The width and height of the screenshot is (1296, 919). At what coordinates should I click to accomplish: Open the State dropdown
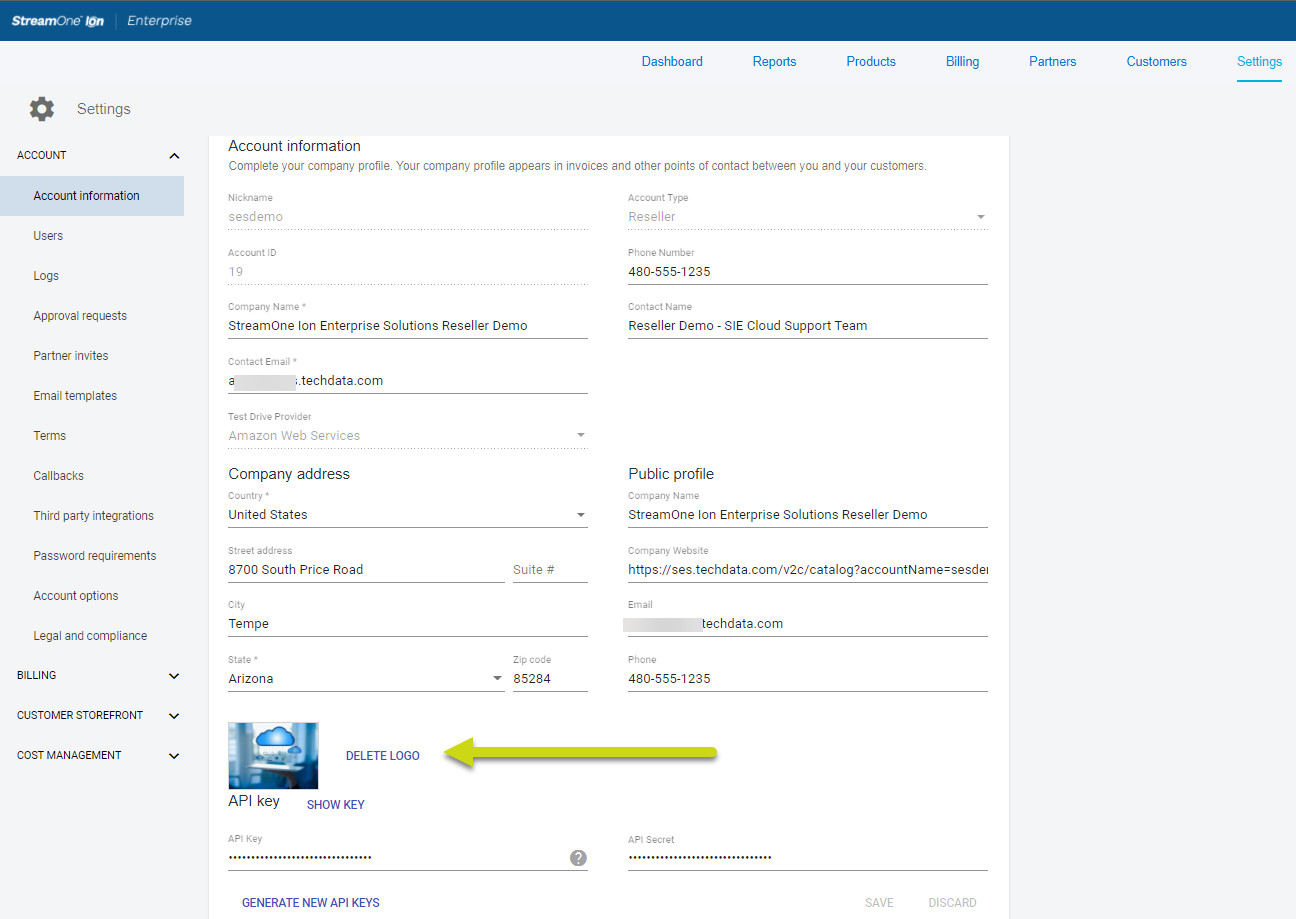click(x=366, y=679)
